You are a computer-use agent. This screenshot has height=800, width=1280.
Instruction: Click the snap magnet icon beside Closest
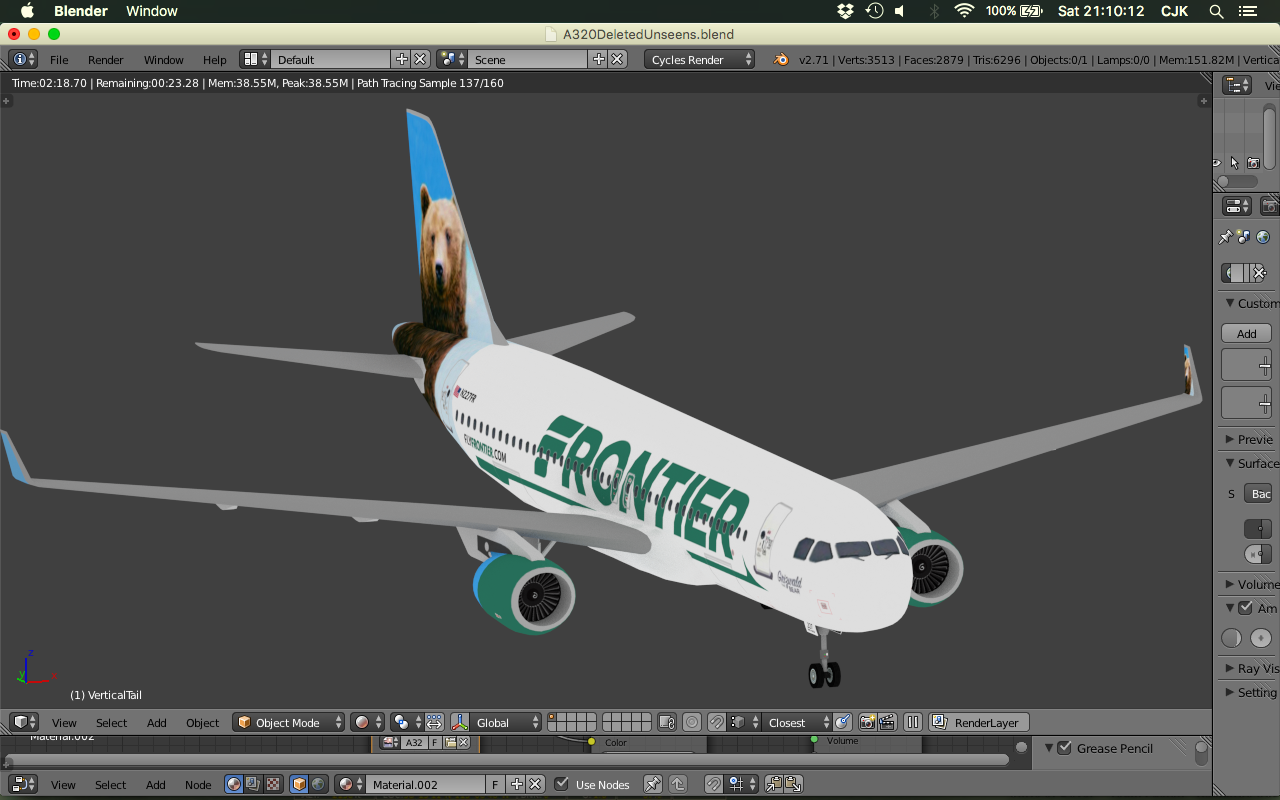(x=717, y=722)
